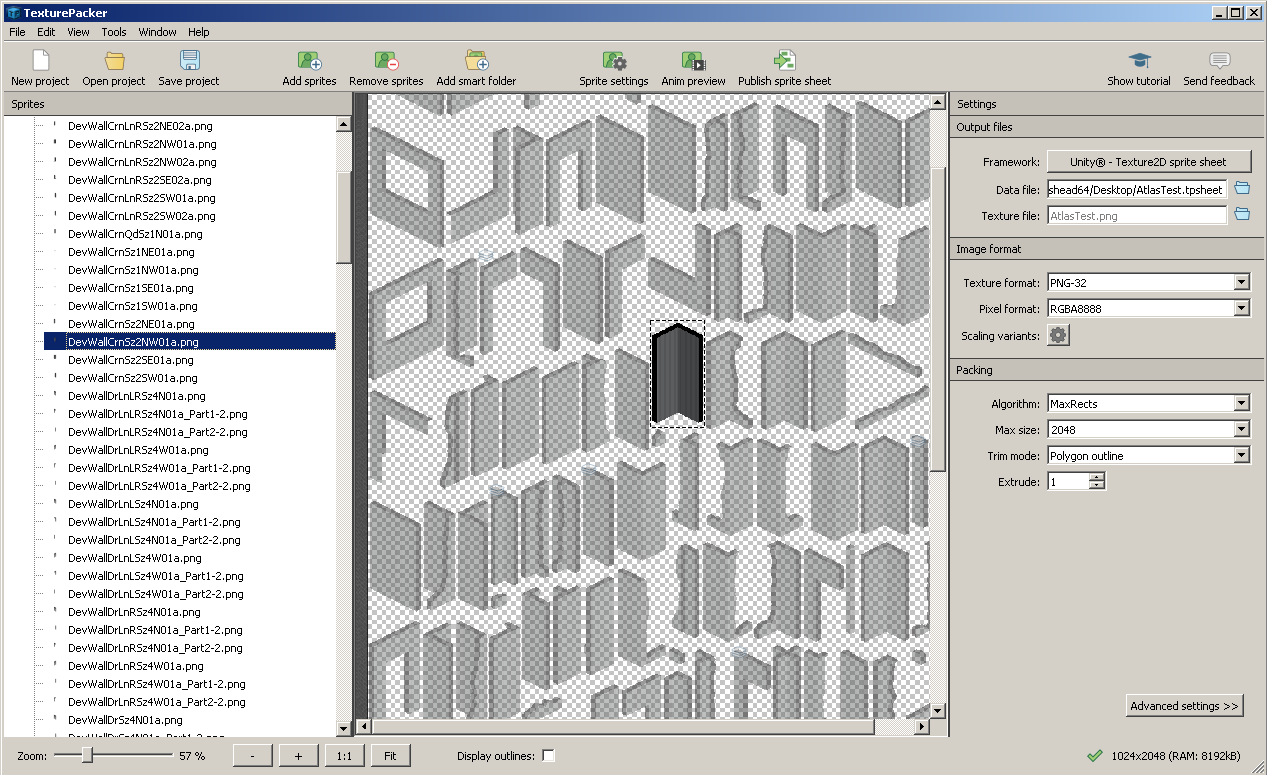This screenshot has width=1267, height=775.
Task: Open the Tools menu
Action: tap(114, 32)
